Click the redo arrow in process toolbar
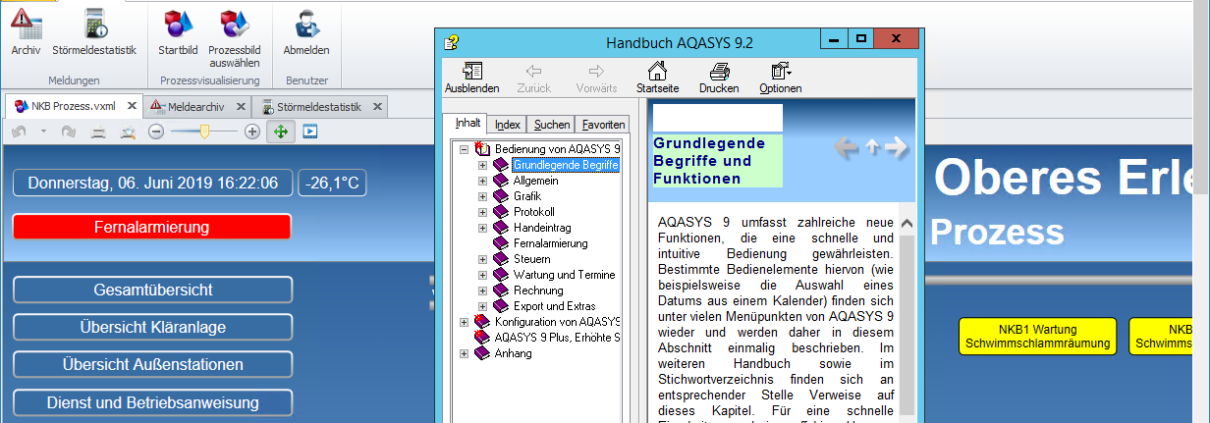The height and width of the screenshot is (423, 1210). [x=68, y=131]
